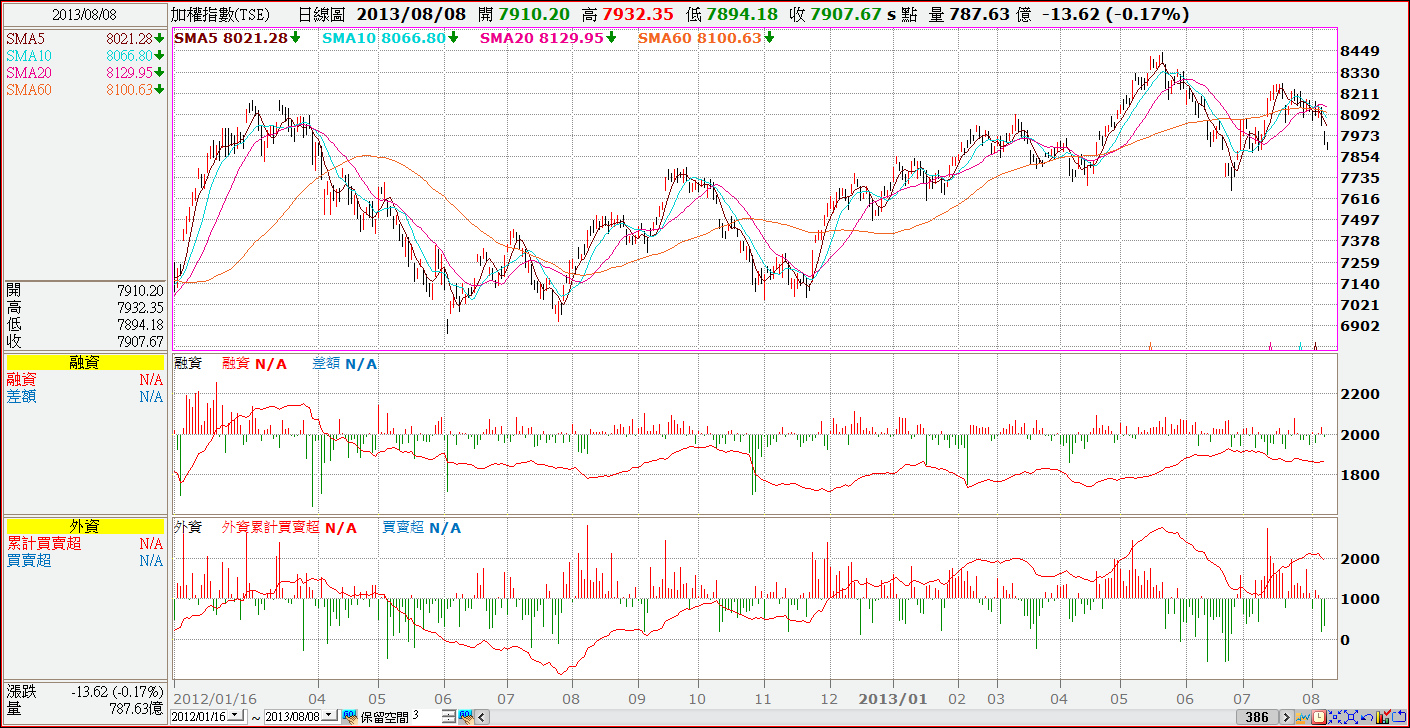Click the 量 787.63 億 title value

981,14
